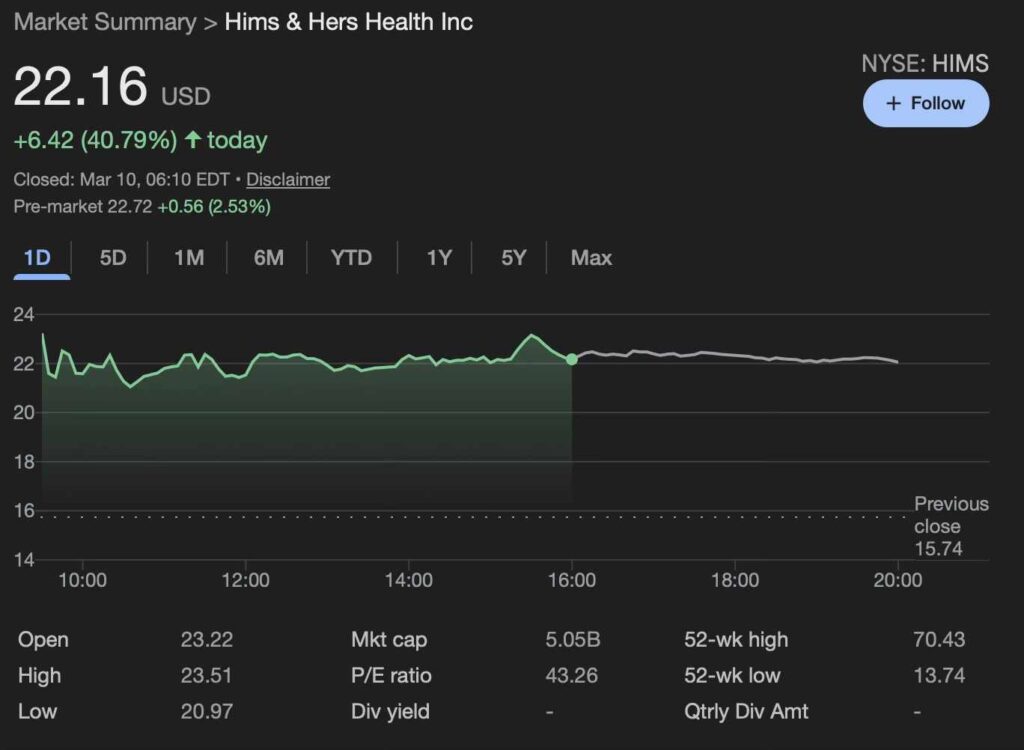
Task: Click the green closing dot on the chart
Action: pyautogui.click(x=571, y=359)
